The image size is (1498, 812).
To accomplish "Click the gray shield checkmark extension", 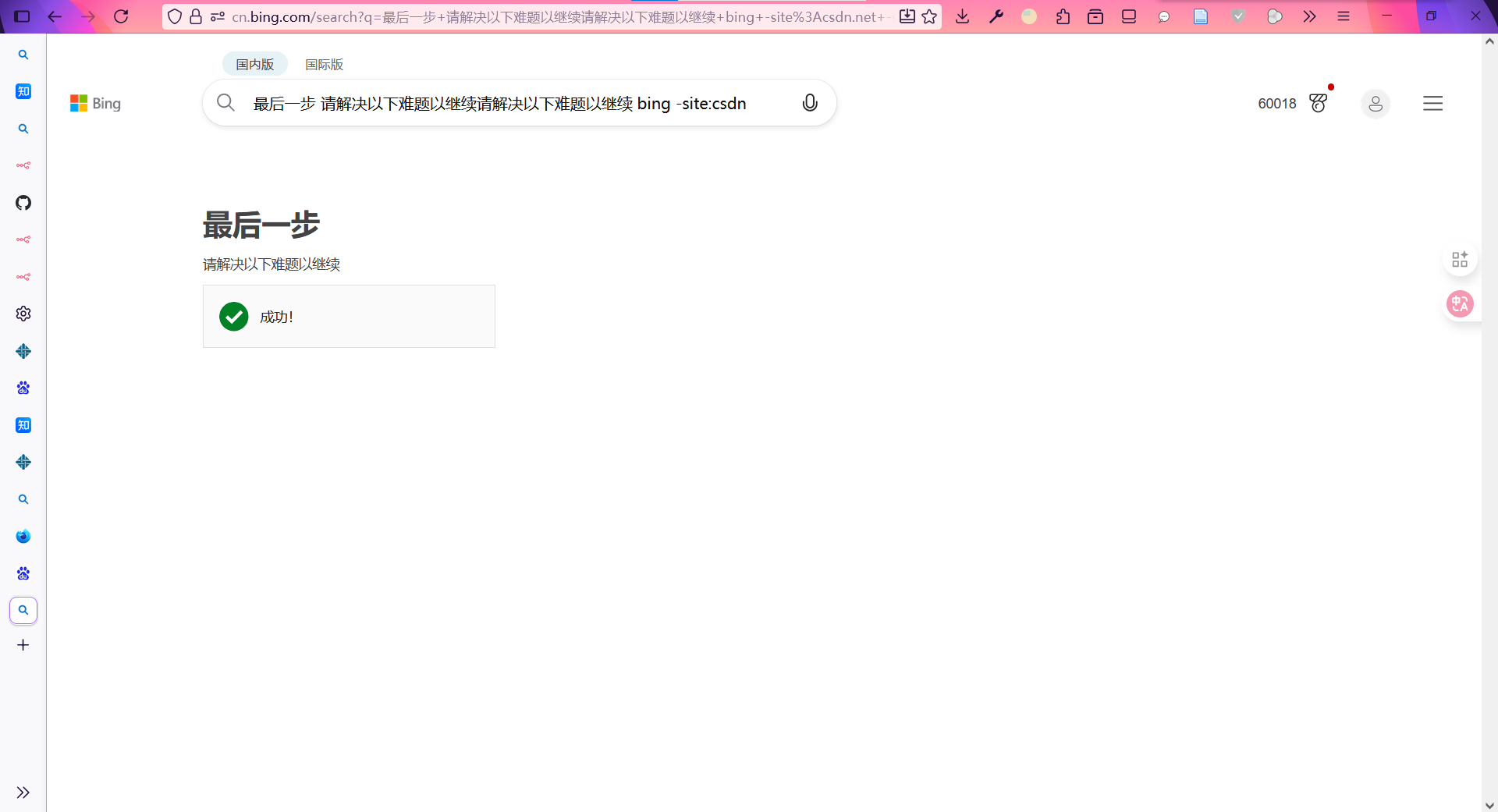I will pos(1238,16).
